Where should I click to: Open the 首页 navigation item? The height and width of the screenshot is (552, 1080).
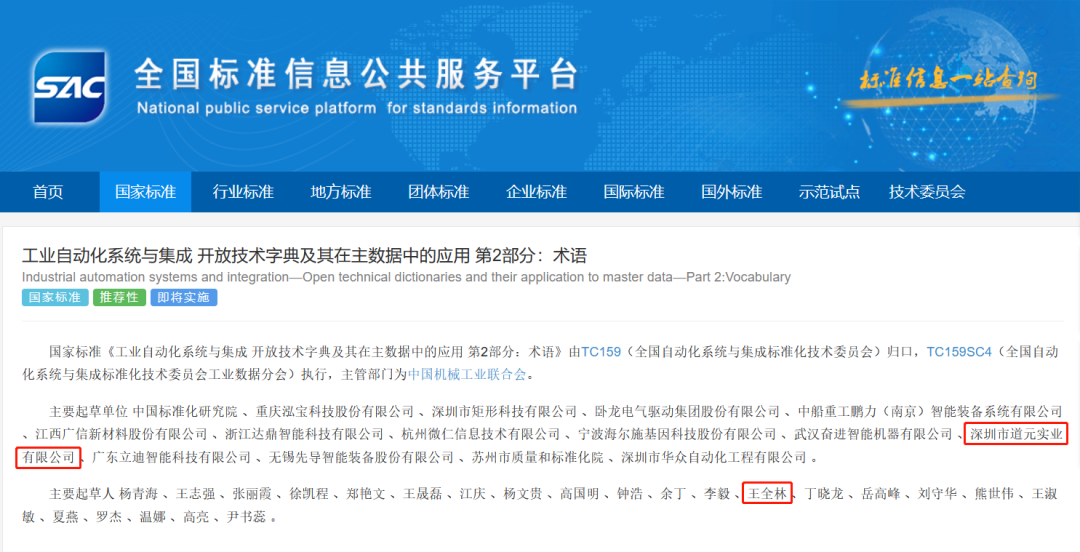(48, 192)
